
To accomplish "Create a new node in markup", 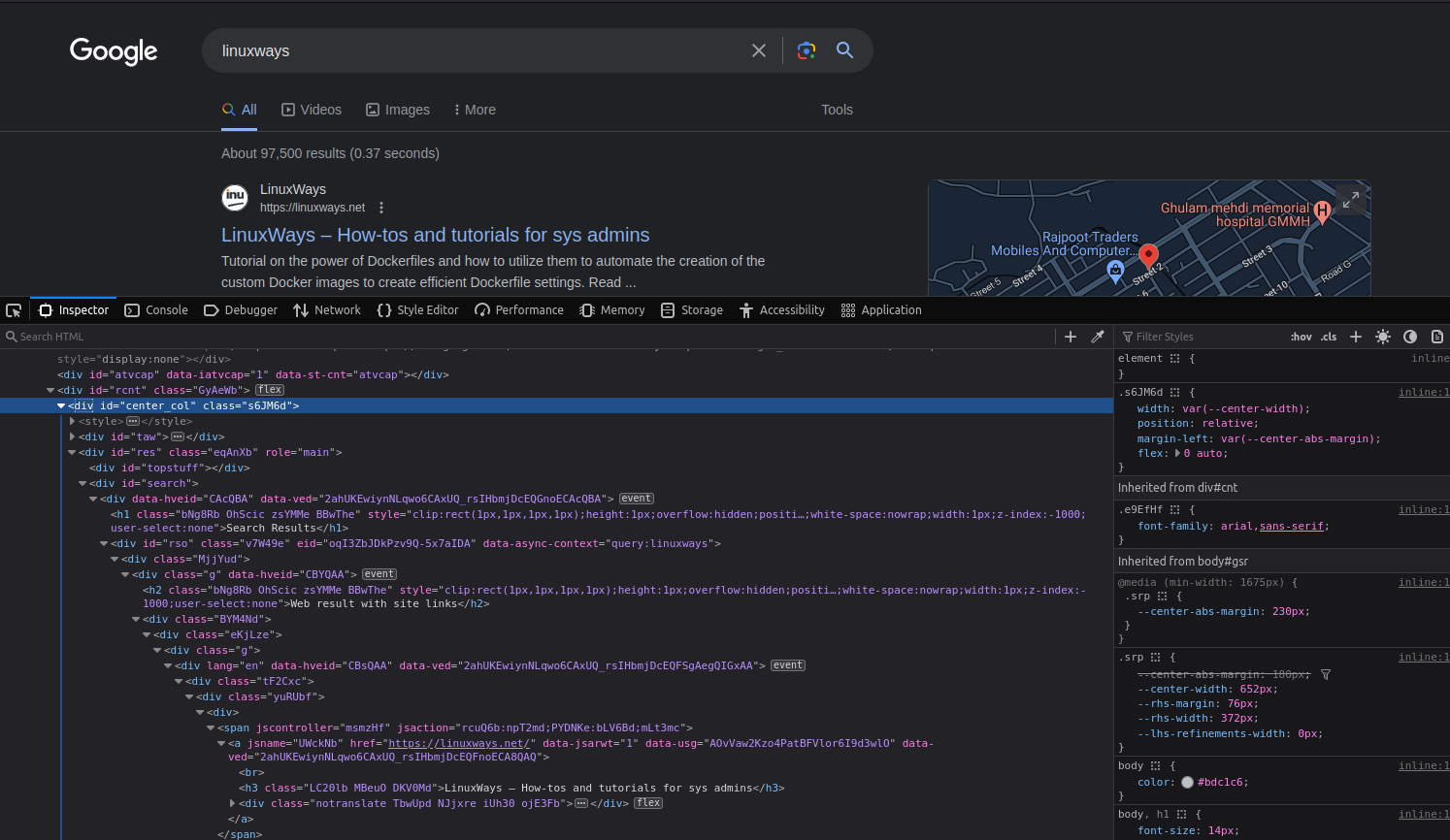I will tap(1071, 337).
